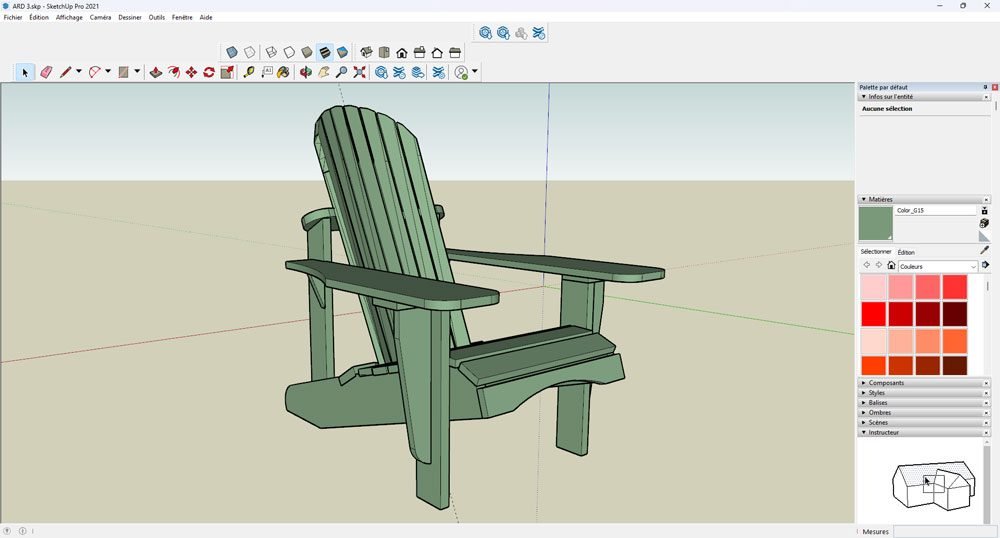Open the Dessiner menu
Viewport: 1000px width, 538px height.
pyautogui.click(x=130, y=17)
